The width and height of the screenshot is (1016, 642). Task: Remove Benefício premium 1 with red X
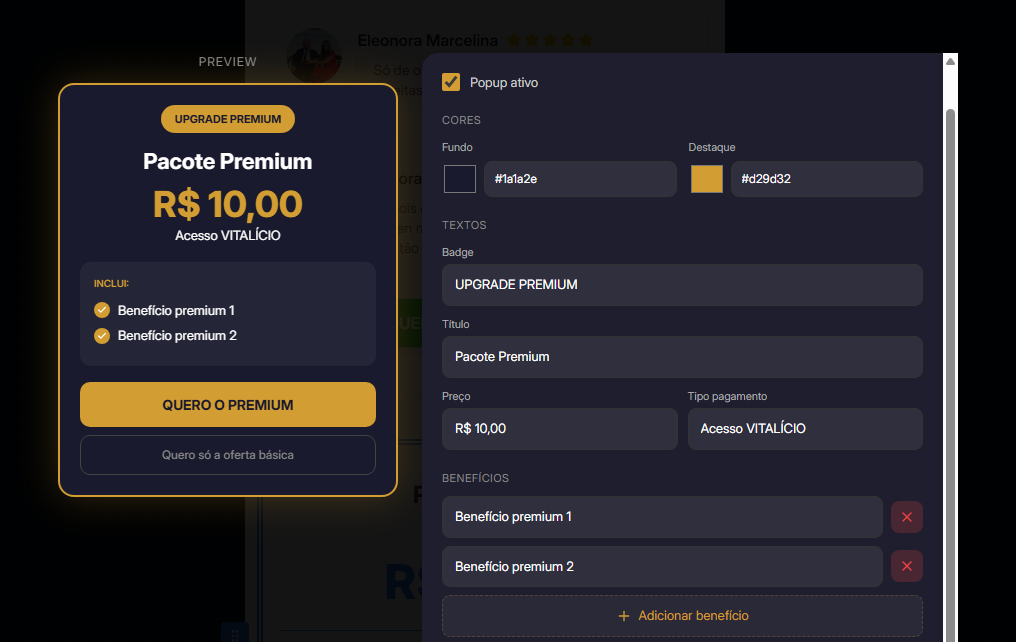[x=906, y=517]
